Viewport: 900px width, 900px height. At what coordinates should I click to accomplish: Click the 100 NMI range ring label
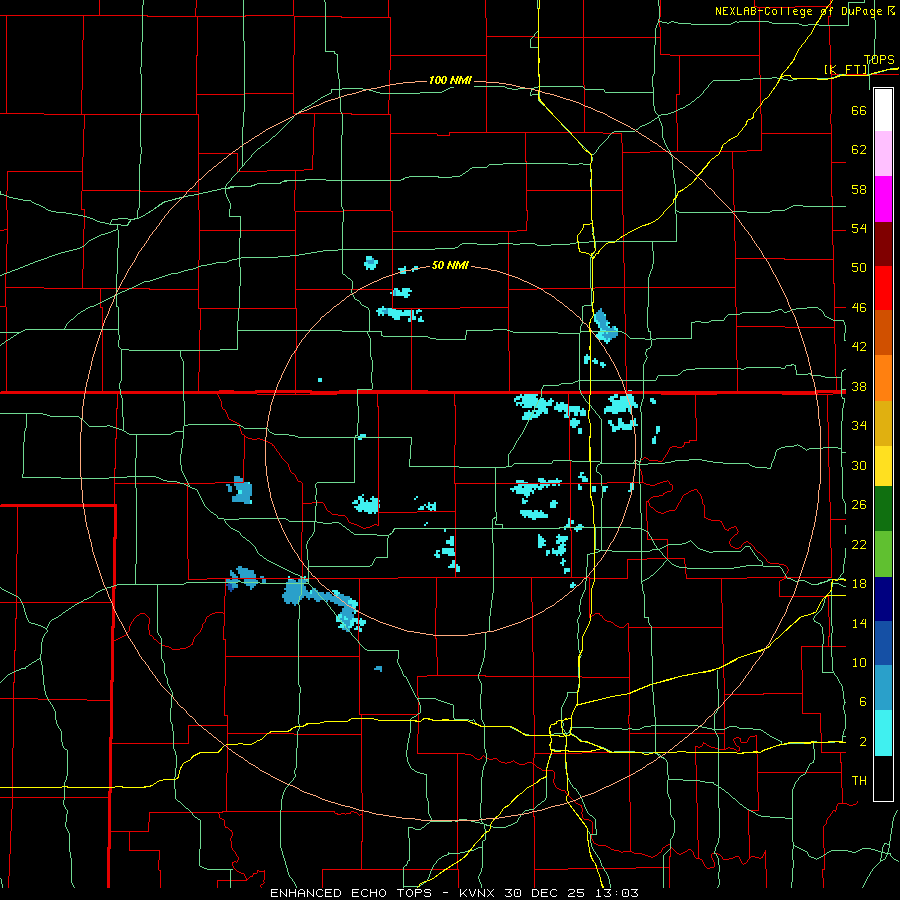click(450, 80)
